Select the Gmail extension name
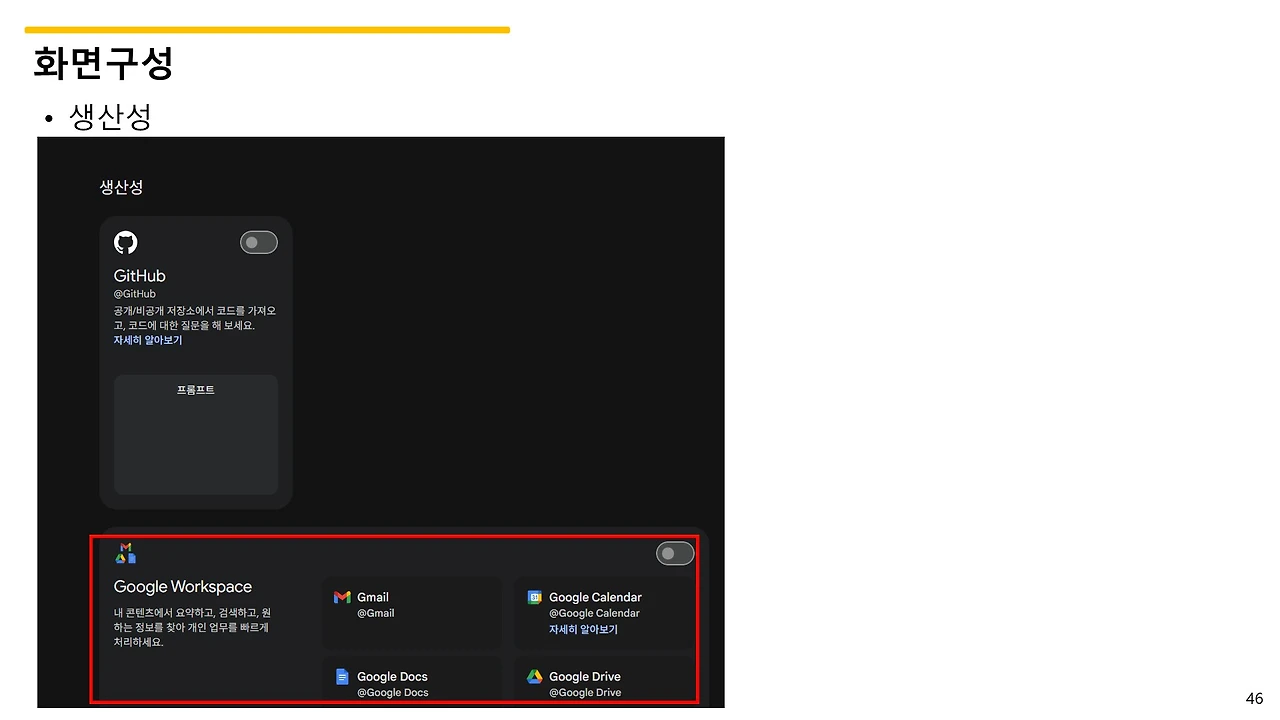The image size is (1280, 720). pyautogui.click(x=373, y=597)
